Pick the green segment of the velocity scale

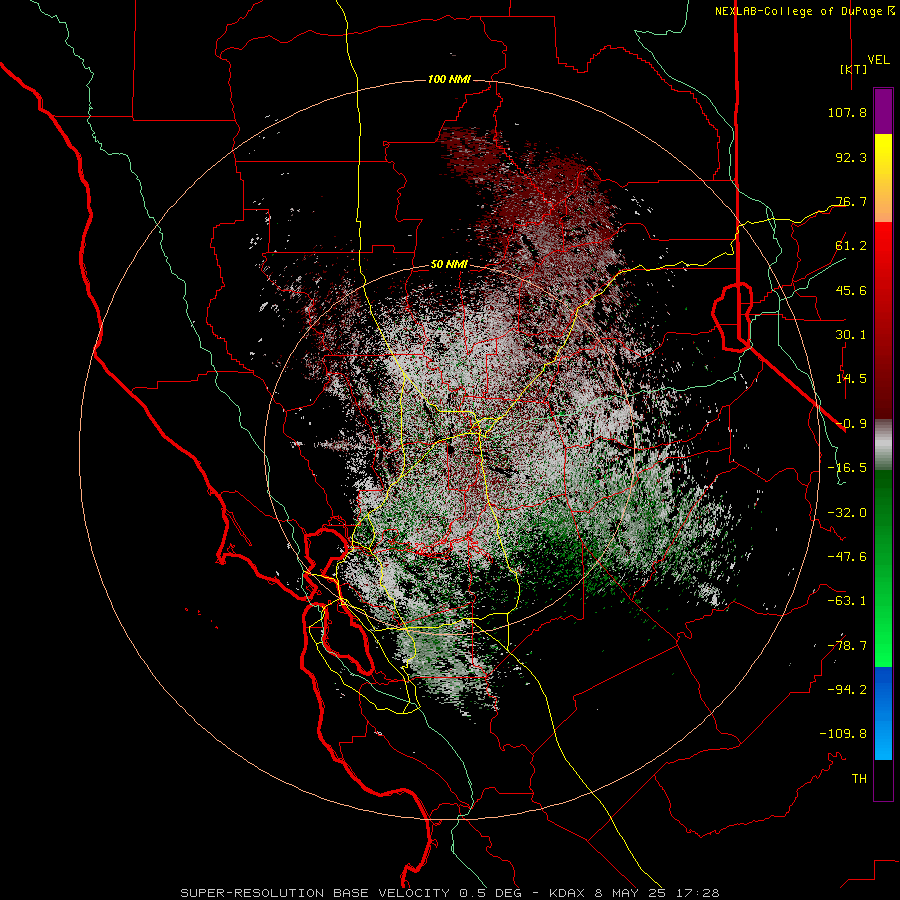click(883, 568)
